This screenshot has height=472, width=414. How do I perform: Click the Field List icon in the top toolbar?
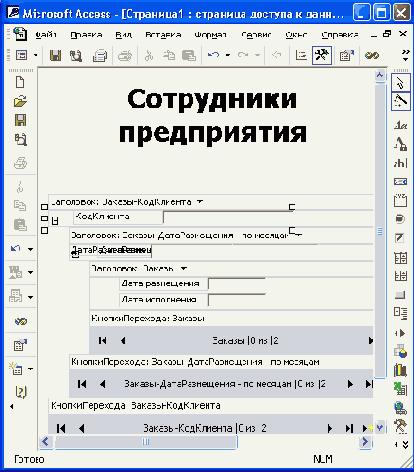point(301,55)
